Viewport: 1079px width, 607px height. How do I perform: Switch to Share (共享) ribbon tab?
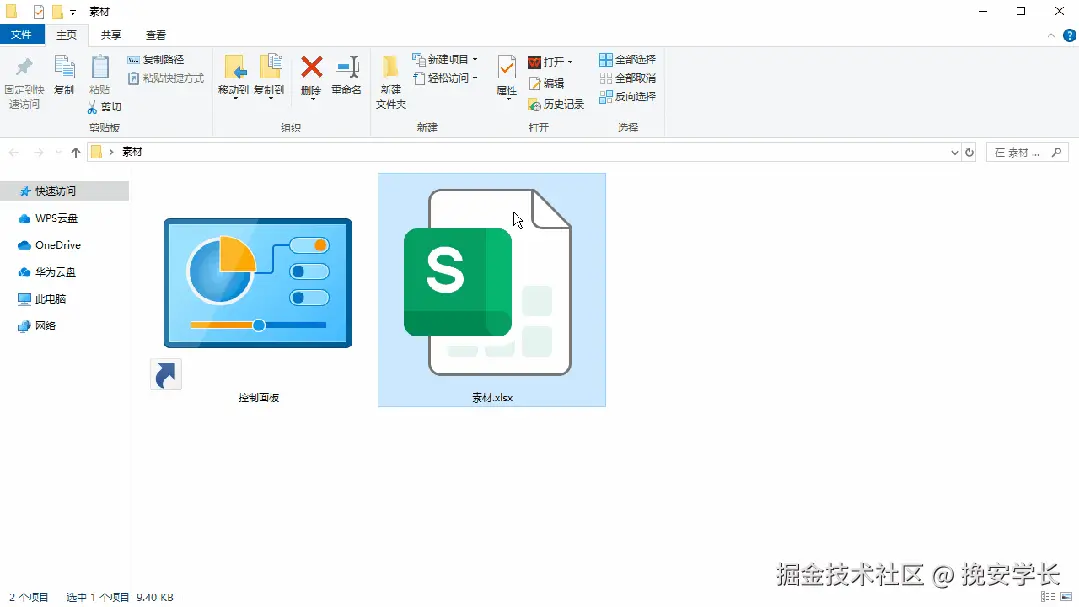pyautogui.click(x=111, y=34)
